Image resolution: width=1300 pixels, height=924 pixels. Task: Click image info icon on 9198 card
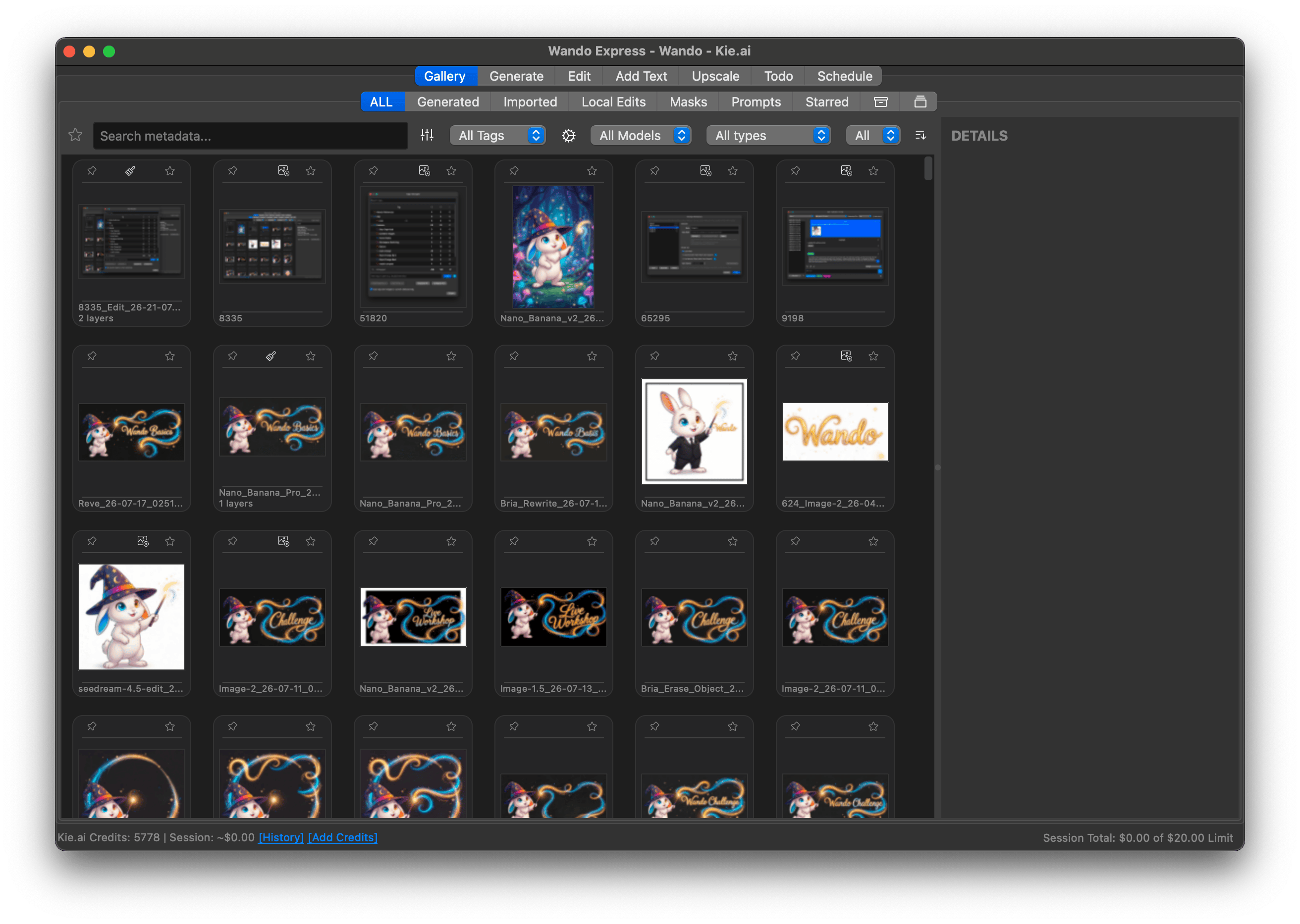pyautogui.click(x=846, y=171)
